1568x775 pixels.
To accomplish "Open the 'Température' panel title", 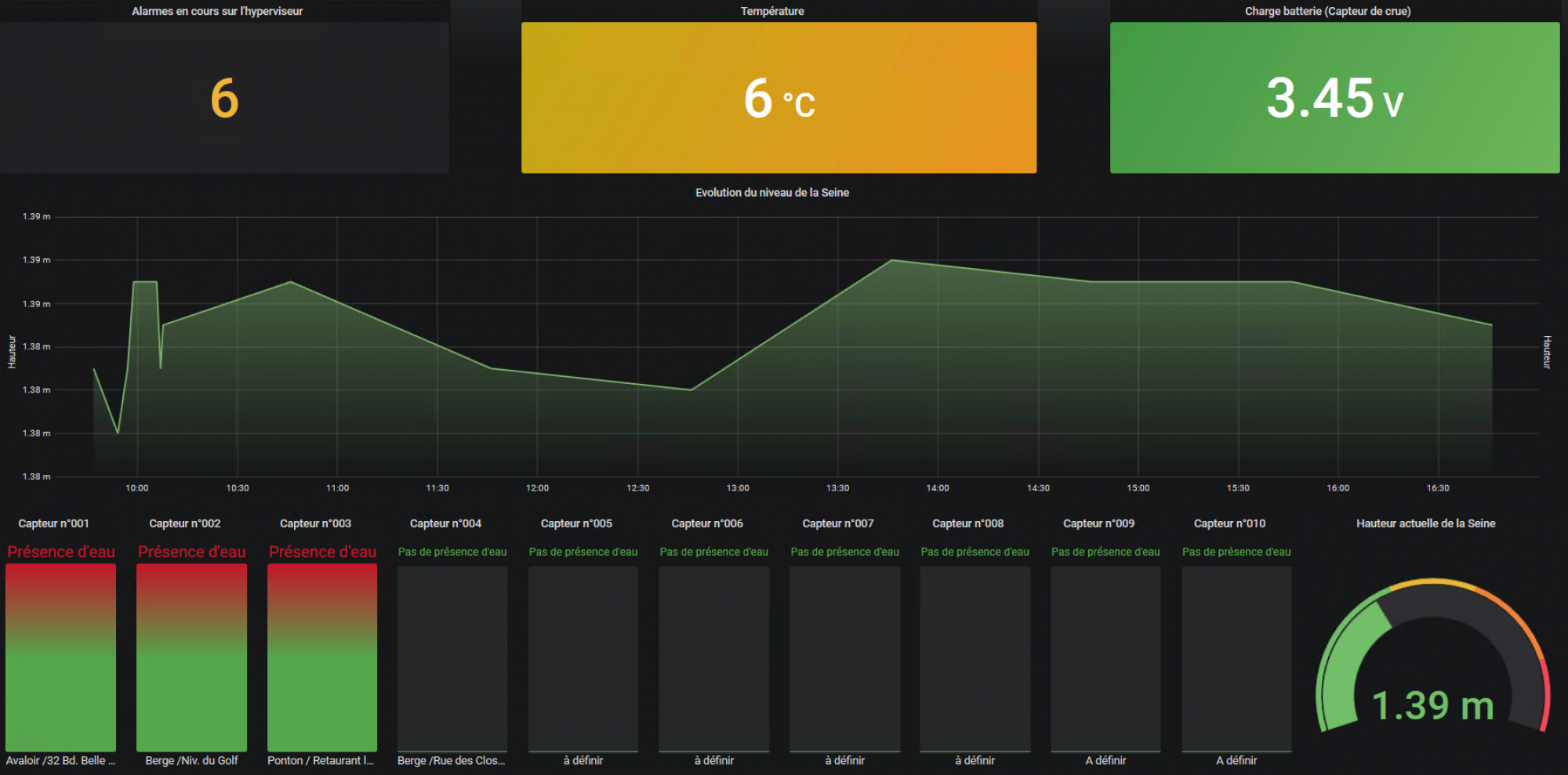I will point(772,11).
